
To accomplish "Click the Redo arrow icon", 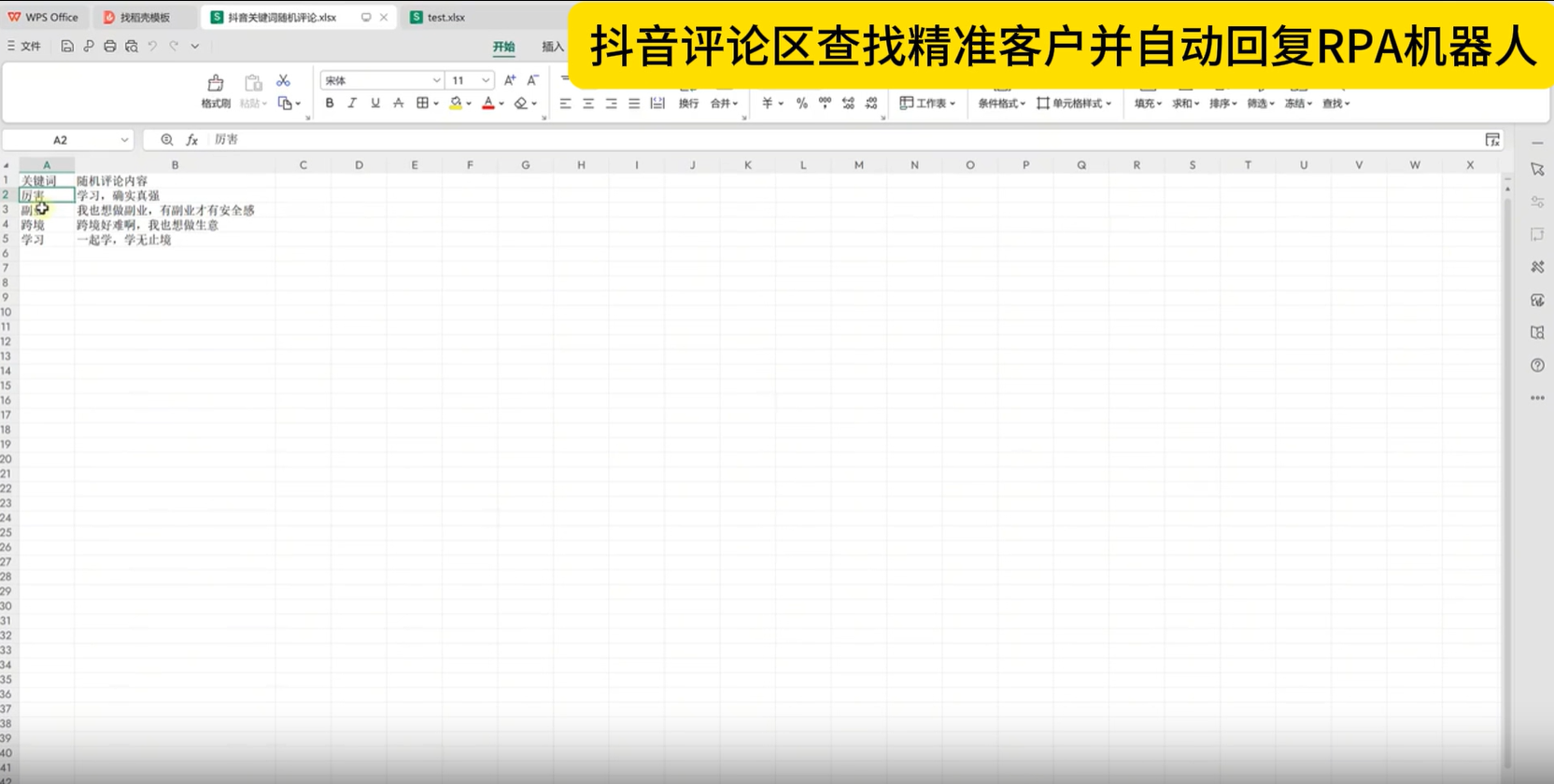I will 174,46.
